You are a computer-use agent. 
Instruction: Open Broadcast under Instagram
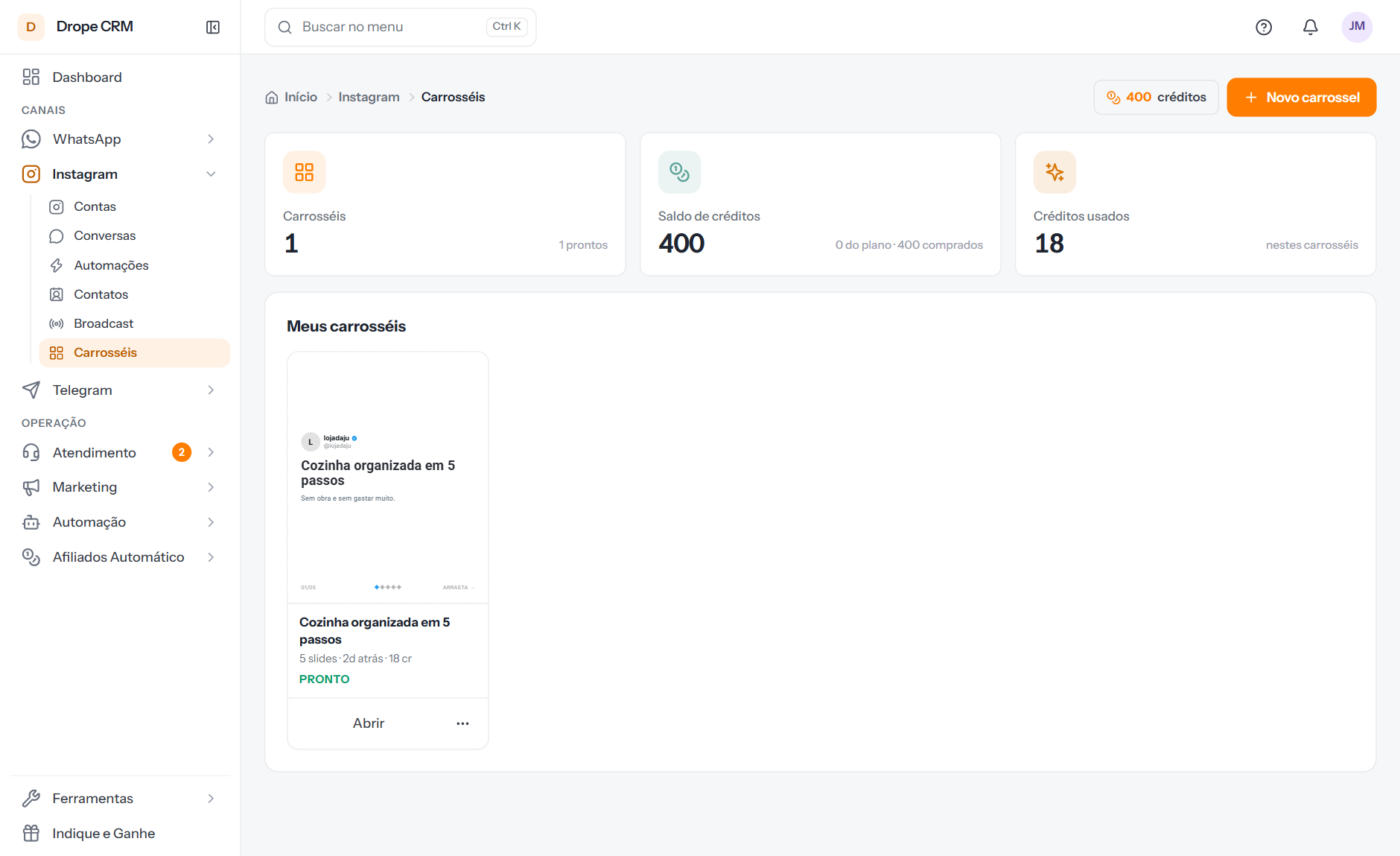tap(134, 323)
